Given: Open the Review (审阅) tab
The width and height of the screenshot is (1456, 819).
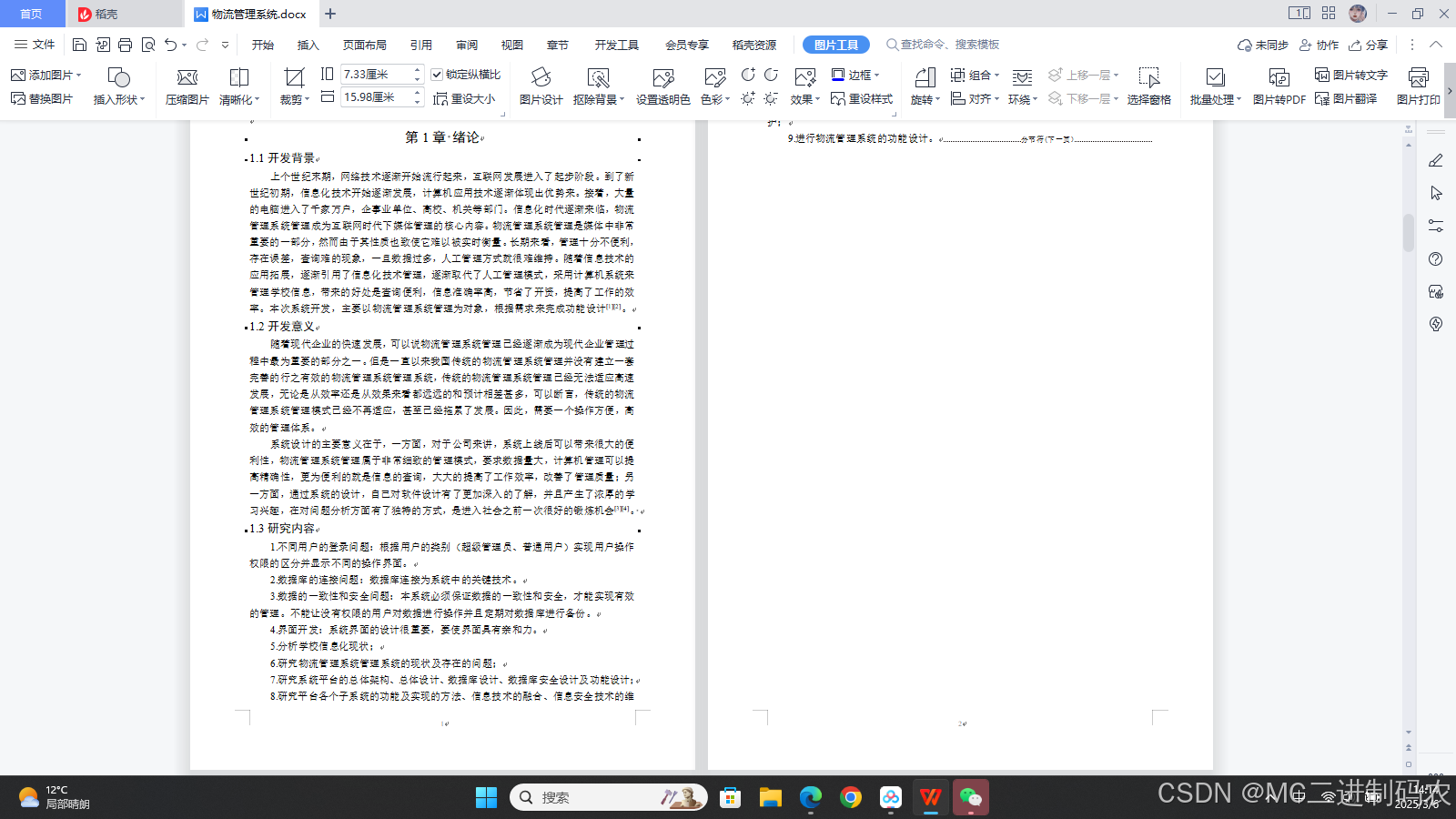Looking at the screenshot, I should coord(467,45).
